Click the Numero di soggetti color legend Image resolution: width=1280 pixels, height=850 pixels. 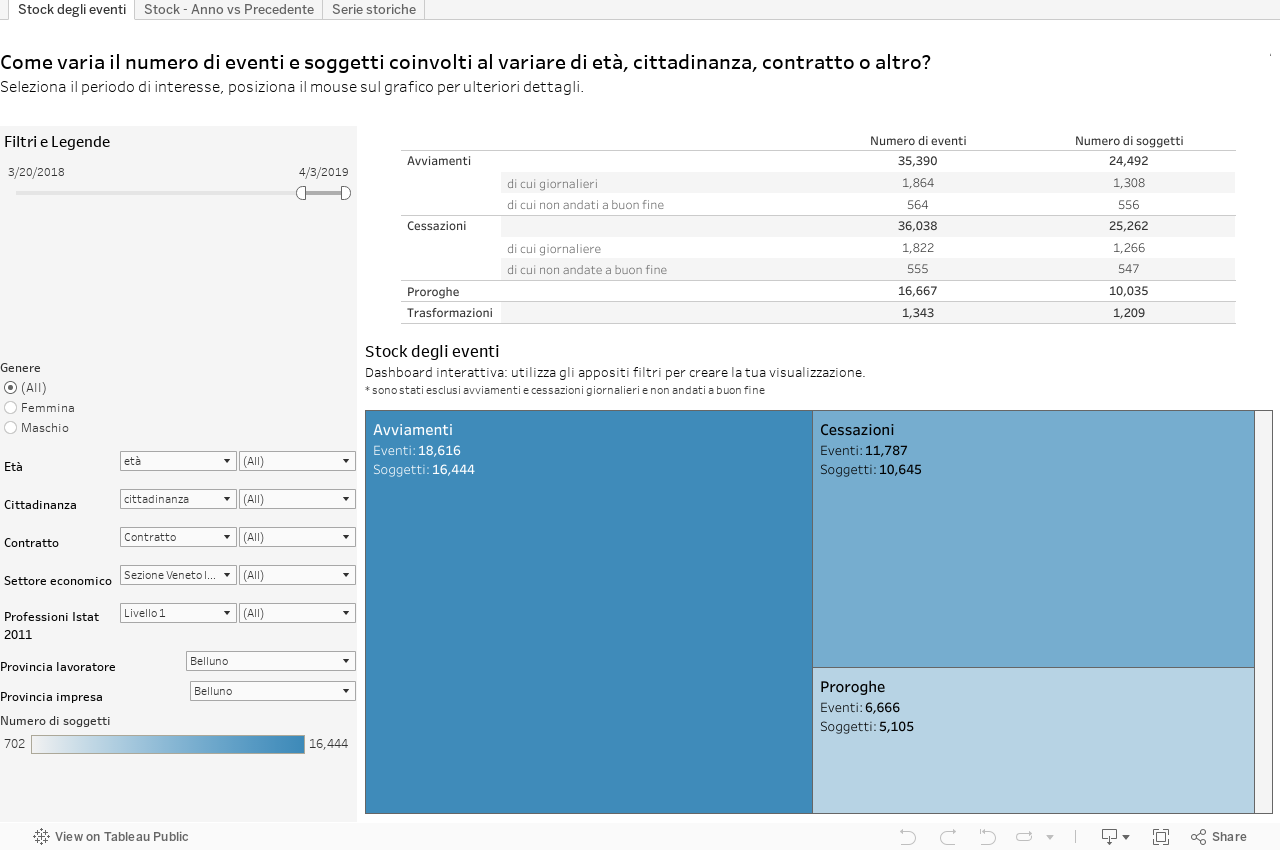(168, 744)
